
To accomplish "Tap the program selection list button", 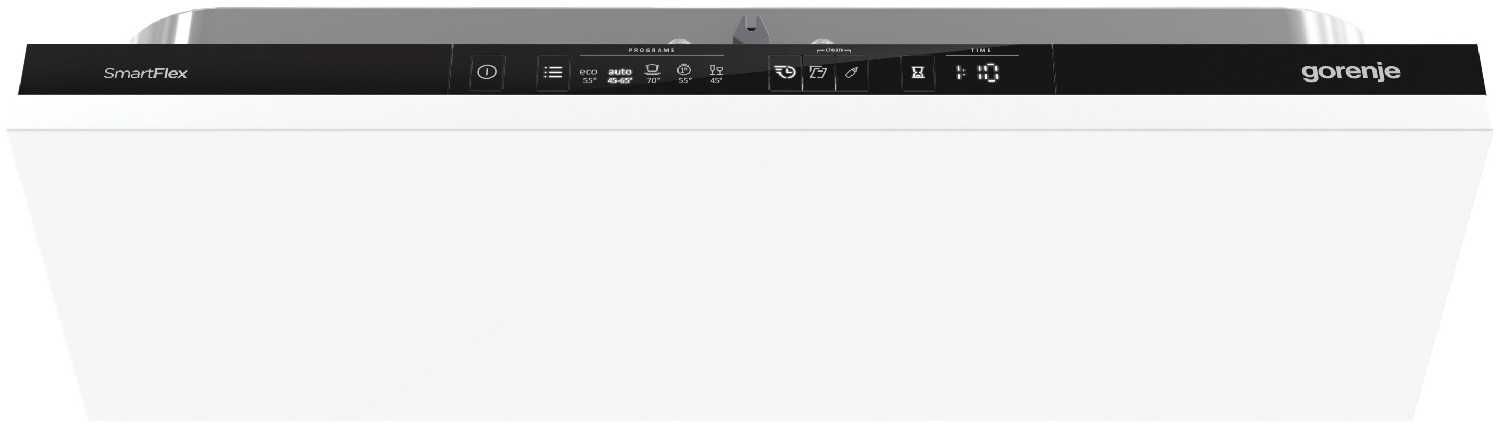I will pyautogui.click(x=552, y=73).
